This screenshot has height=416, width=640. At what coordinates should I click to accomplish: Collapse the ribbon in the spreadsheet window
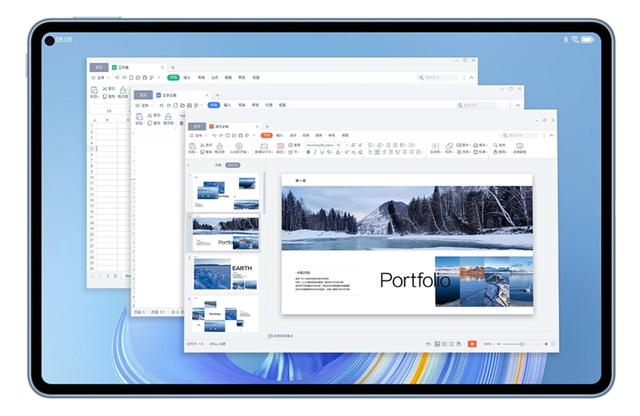(x=471, y=77)
